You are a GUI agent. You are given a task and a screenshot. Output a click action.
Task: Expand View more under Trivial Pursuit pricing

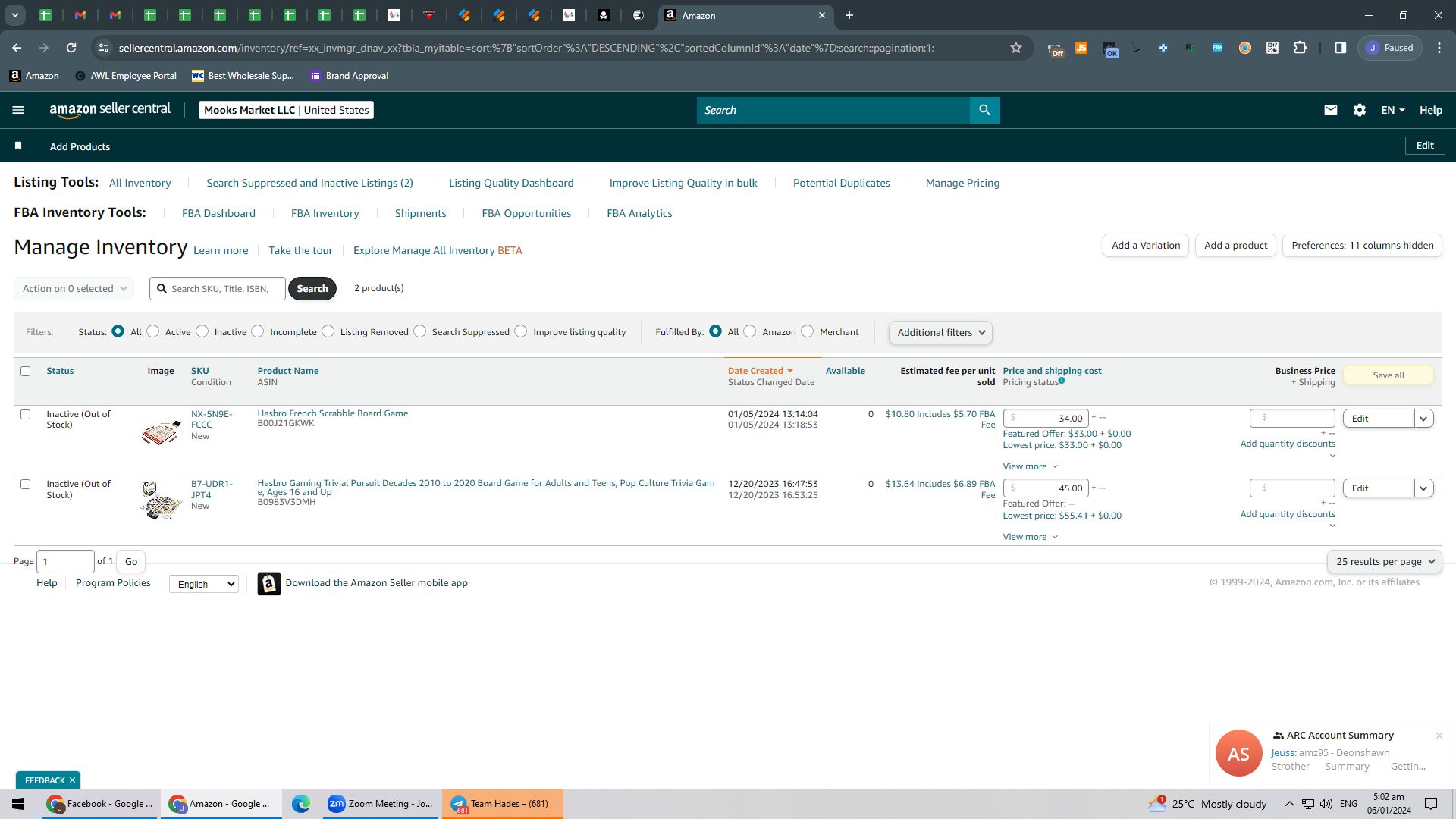pos(1031,537)
